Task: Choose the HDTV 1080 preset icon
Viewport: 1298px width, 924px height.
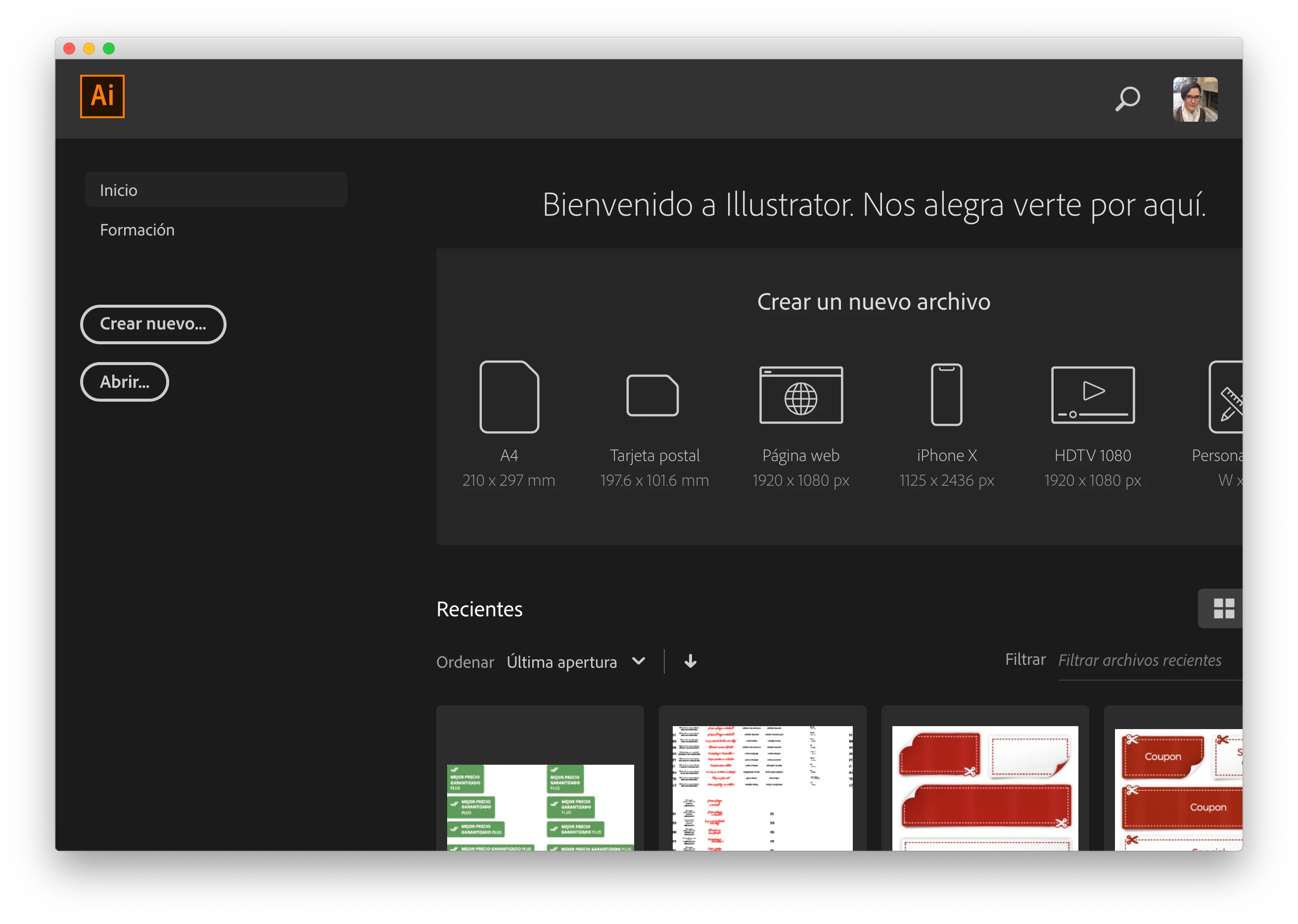Action: [1093, 395]
